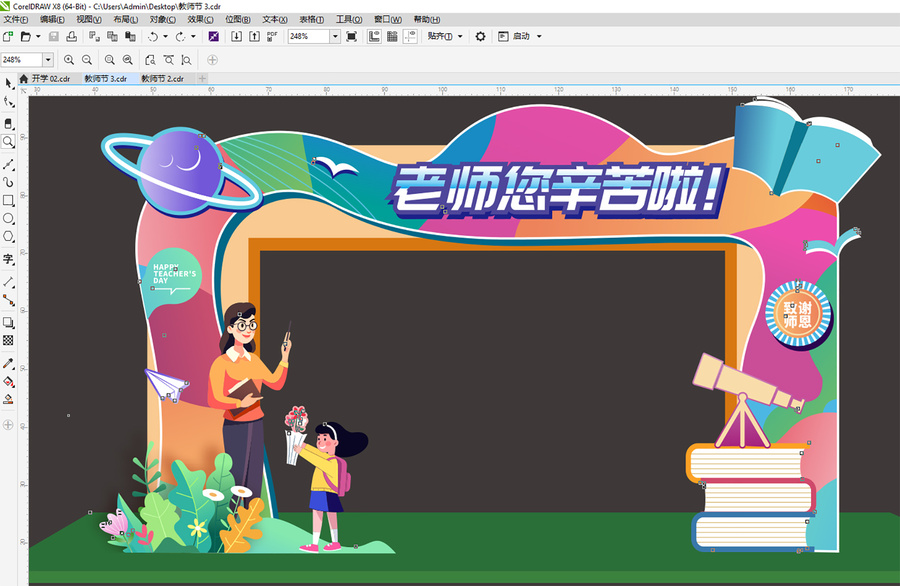The width and height of the screenshot is (900, 586).
Task: Select the Interactive Fill bucket tool
Action: [x=8, y=381]
